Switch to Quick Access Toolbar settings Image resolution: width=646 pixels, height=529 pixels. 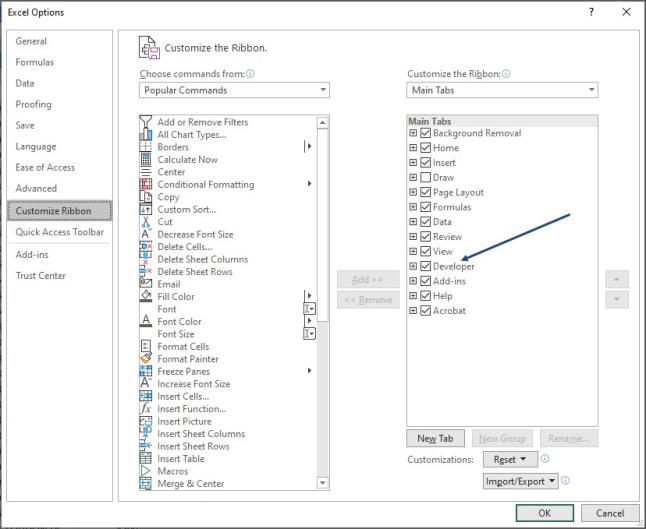click(x=60, y=232)
